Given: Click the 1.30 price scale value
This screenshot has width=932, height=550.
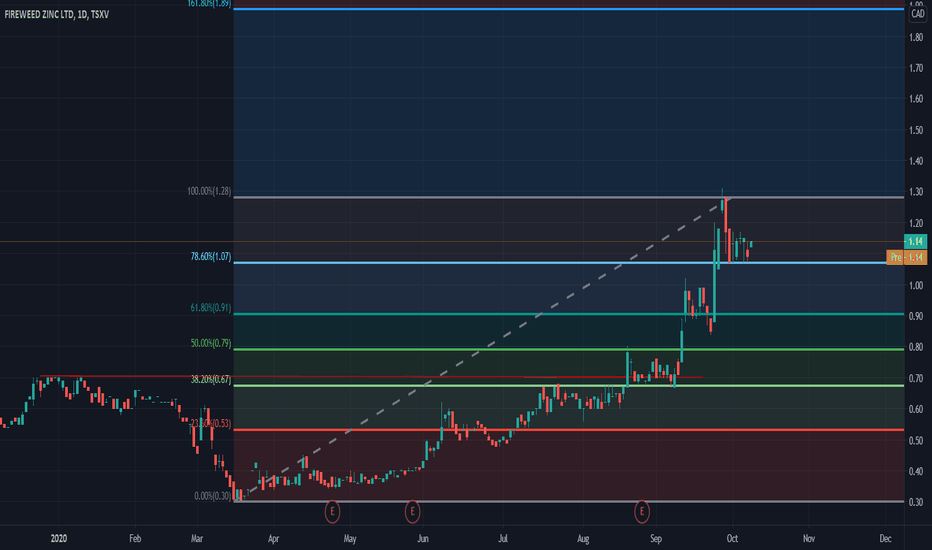Looking at the screenshot, I should point(916,192).
